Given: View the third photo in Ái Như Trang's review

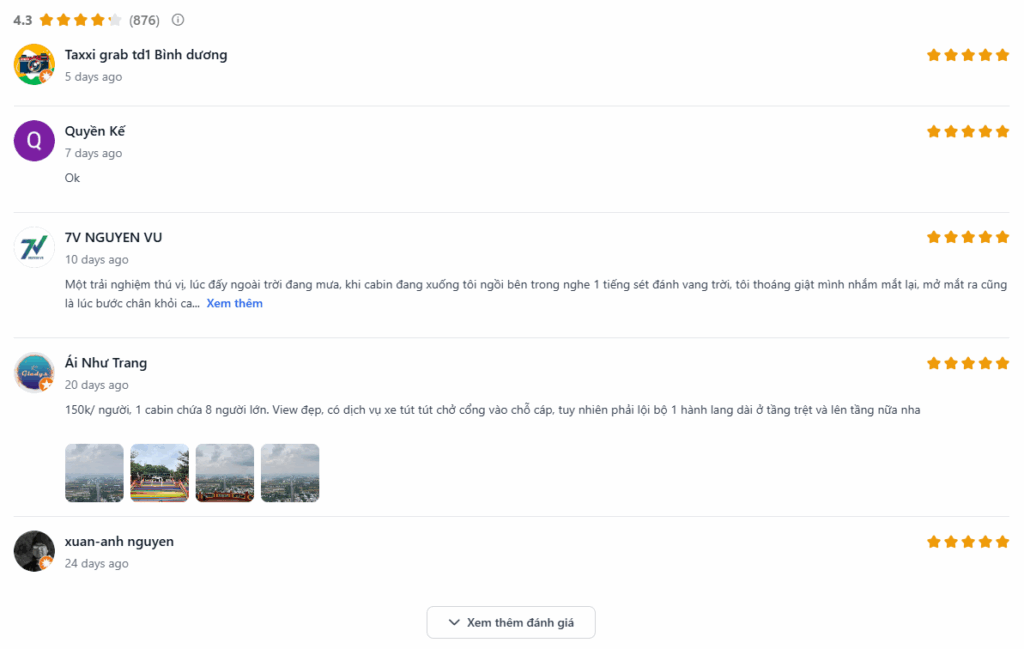Looking at the screenshot, I should [225, 473].
